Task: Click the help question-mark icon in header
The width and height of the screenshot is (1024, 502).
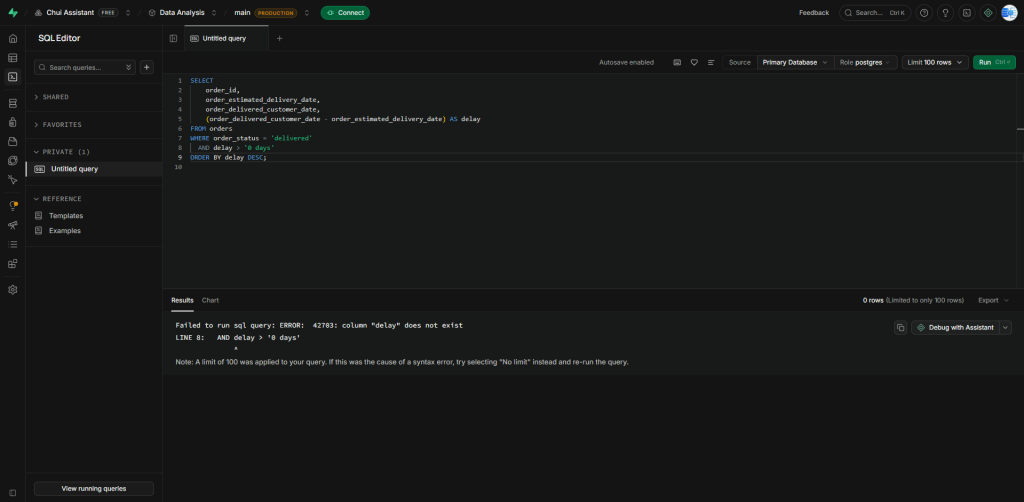Action: coord(923,12)
